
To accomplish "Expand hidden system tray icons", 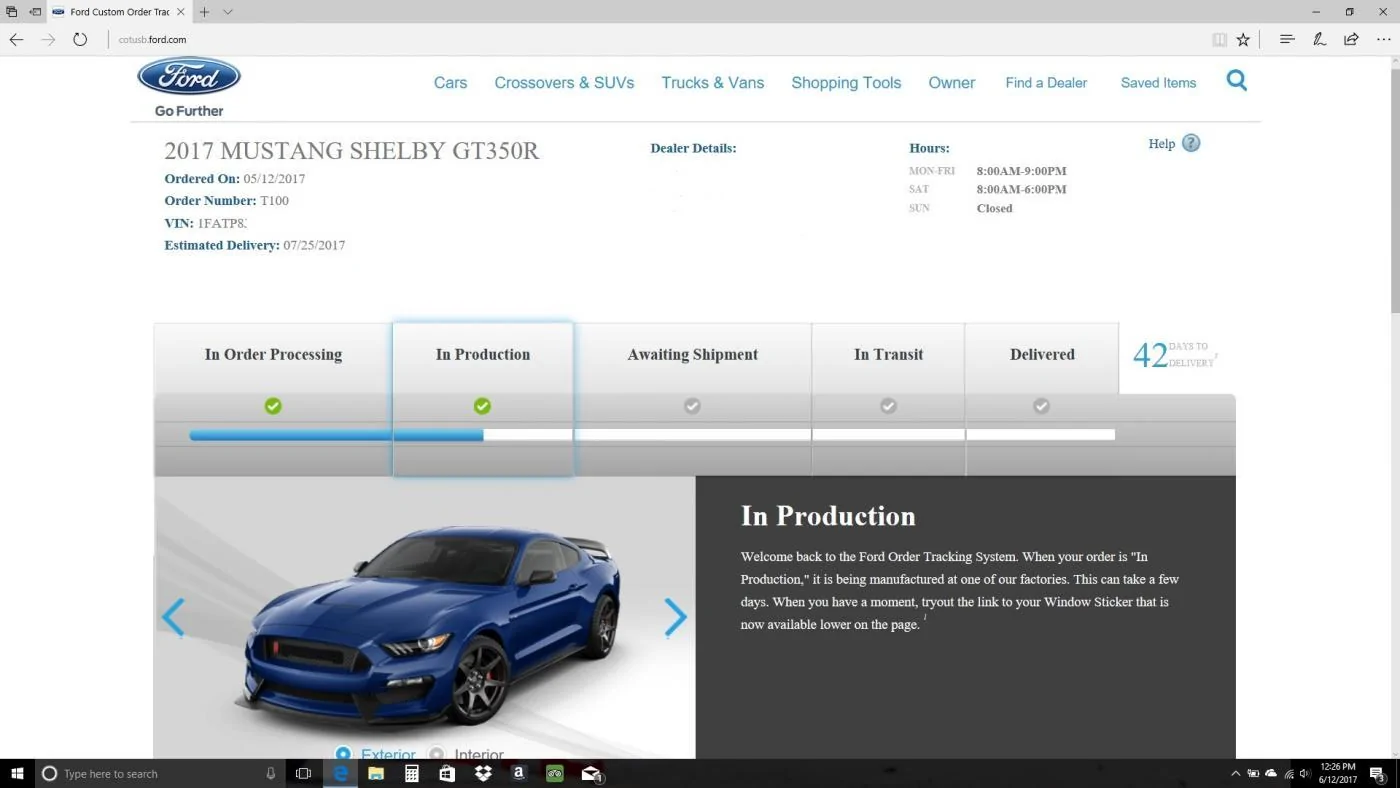I will coord(1235,773).
